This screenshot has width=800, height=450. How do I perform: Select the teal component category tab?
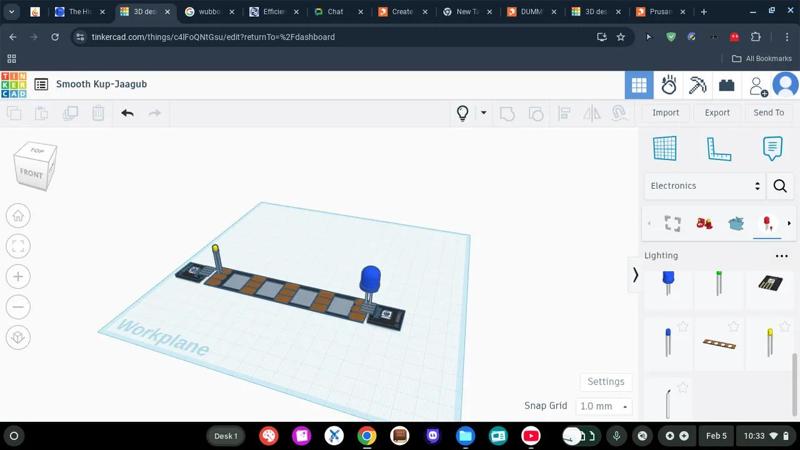pos(736,223)
